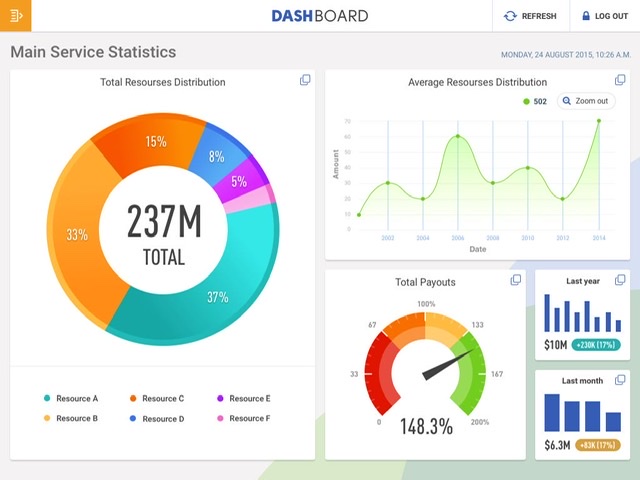This screenshot has height=480, width=640.
Task: Click the Zoom out button
Action: point(586,101)
